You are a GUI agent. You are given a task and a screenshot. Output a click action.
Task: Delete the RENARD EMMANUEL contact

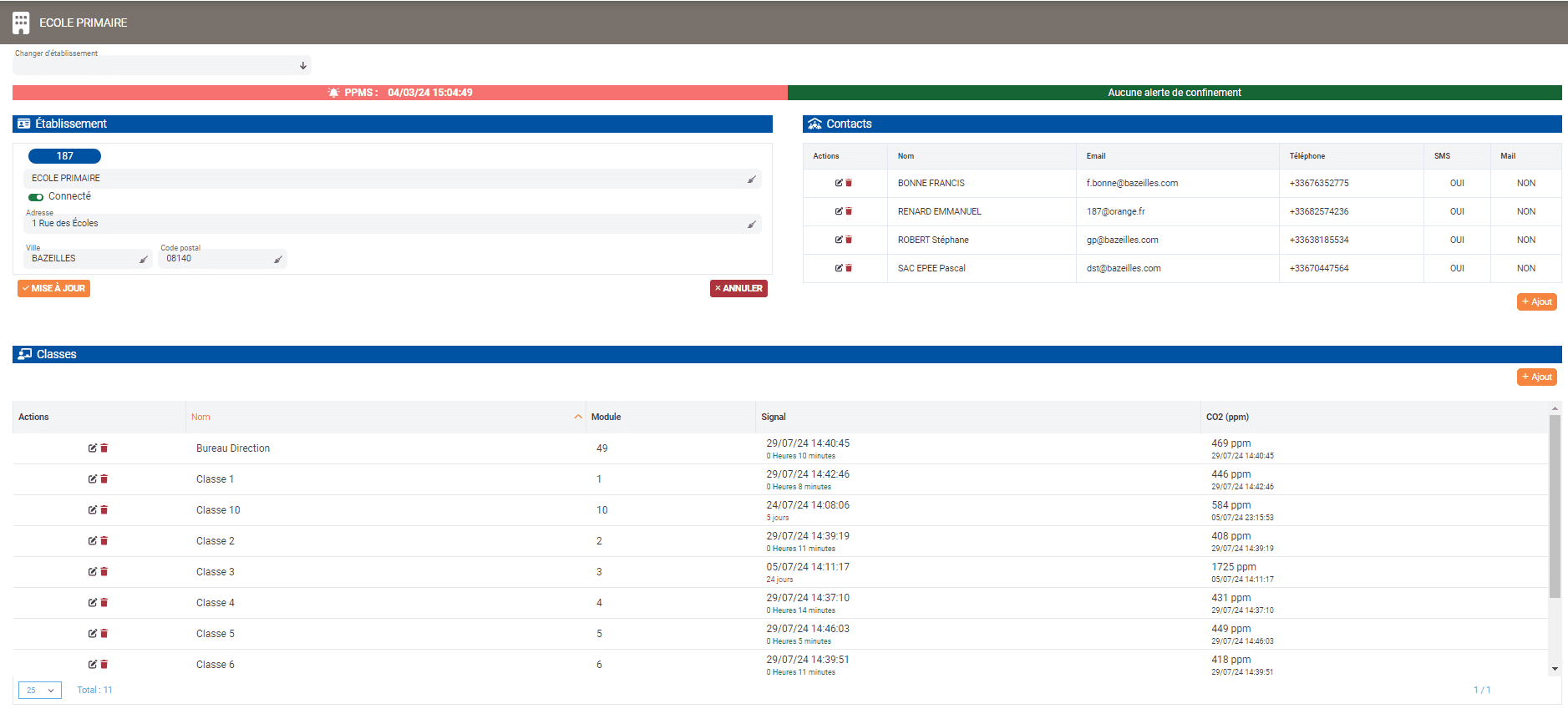[849, 211]
